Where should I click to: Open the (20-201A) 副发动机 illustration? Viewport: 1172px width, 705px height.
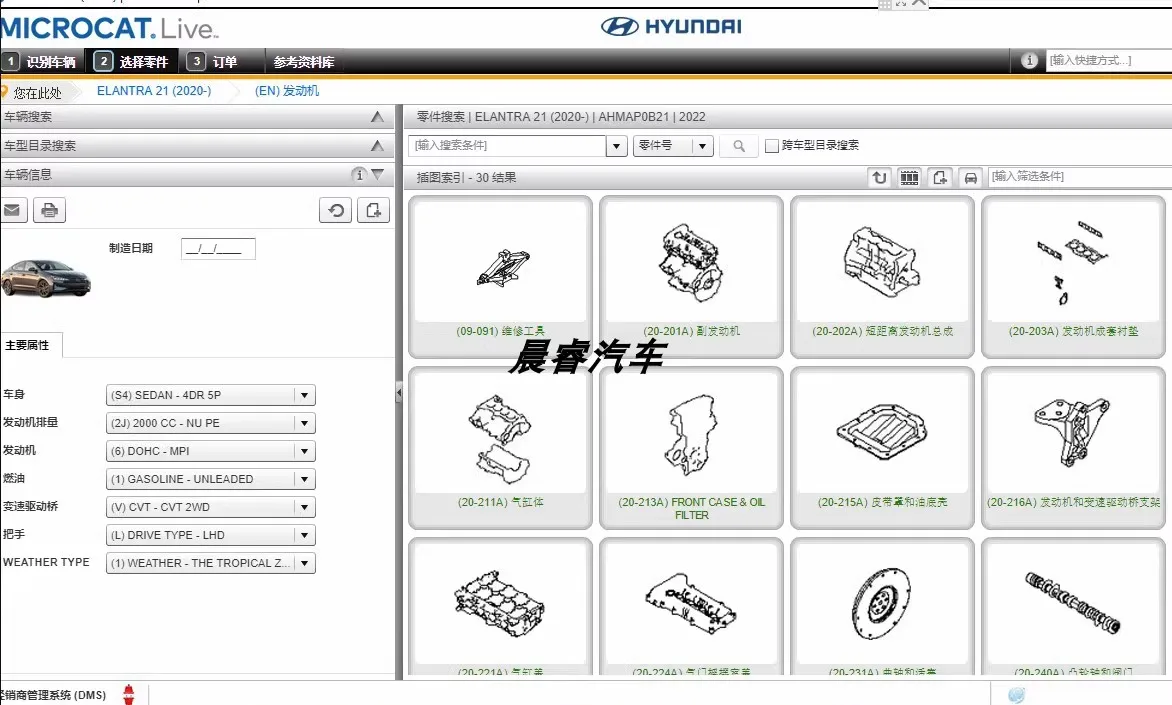(691, 264)
